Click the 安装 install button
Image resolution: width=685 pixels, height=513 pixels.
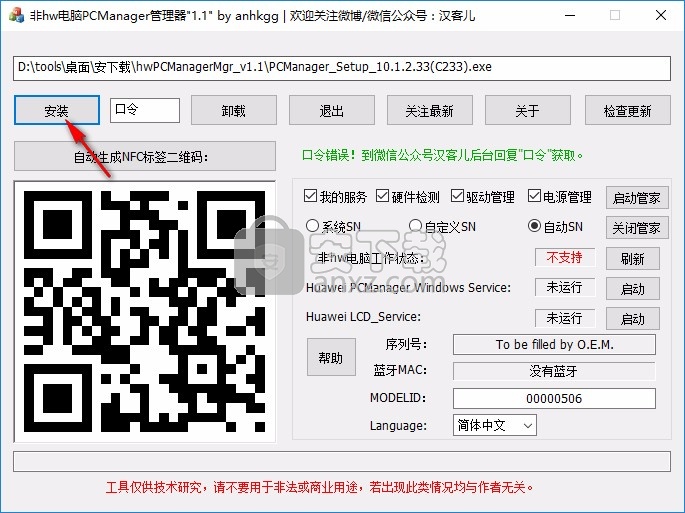coord(57,111)
